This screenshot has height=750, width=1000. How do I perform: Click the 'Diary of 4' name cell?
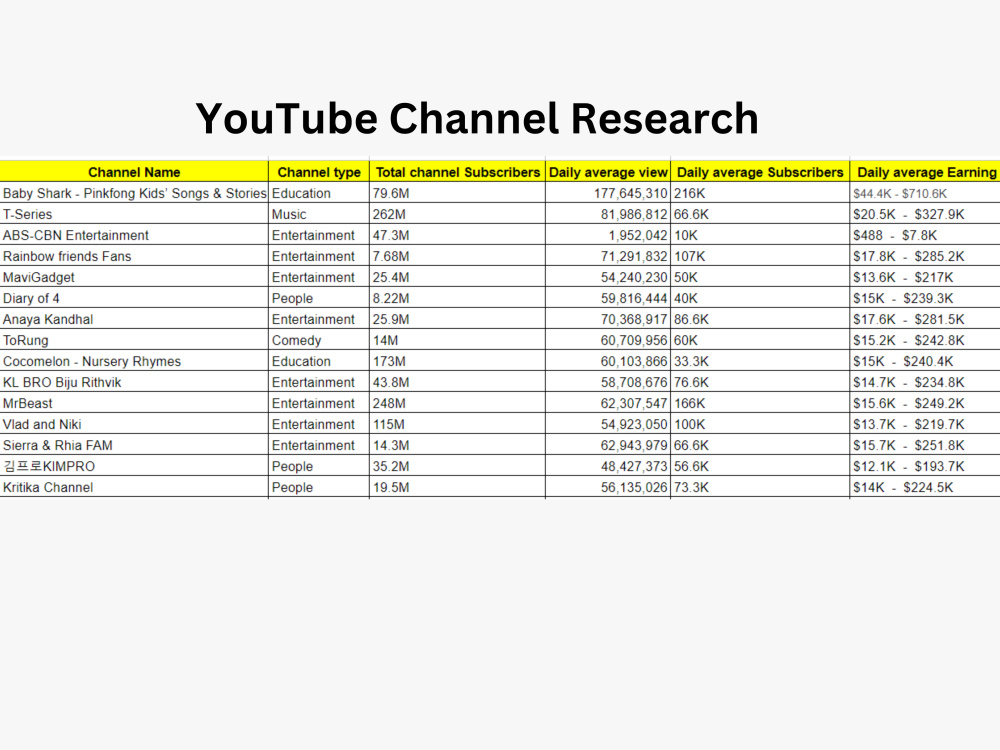coord(134,298)
